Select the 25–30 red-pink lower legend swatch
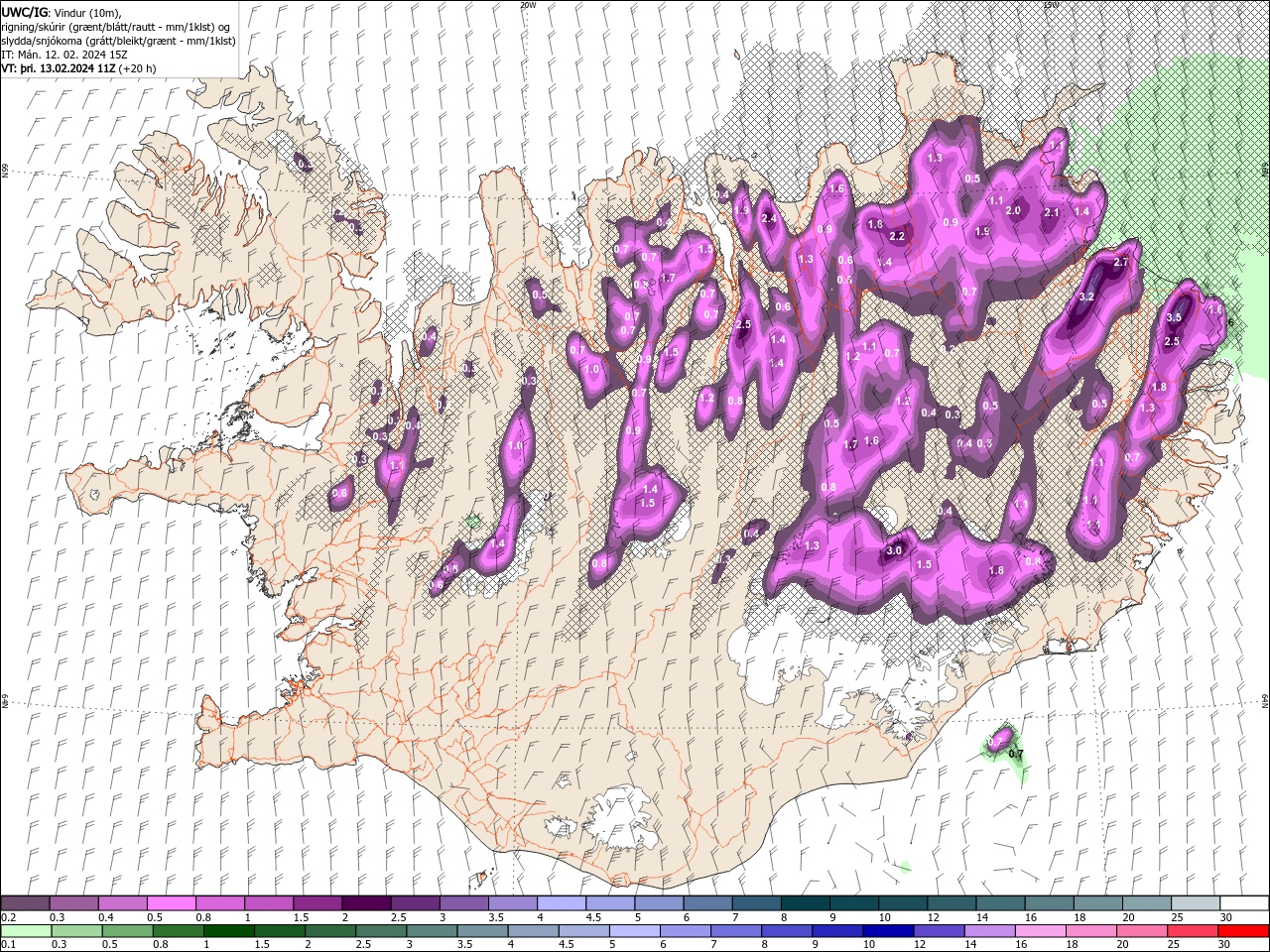The height and width of the screenshot is (952, 1270). tap(1193, 931)
